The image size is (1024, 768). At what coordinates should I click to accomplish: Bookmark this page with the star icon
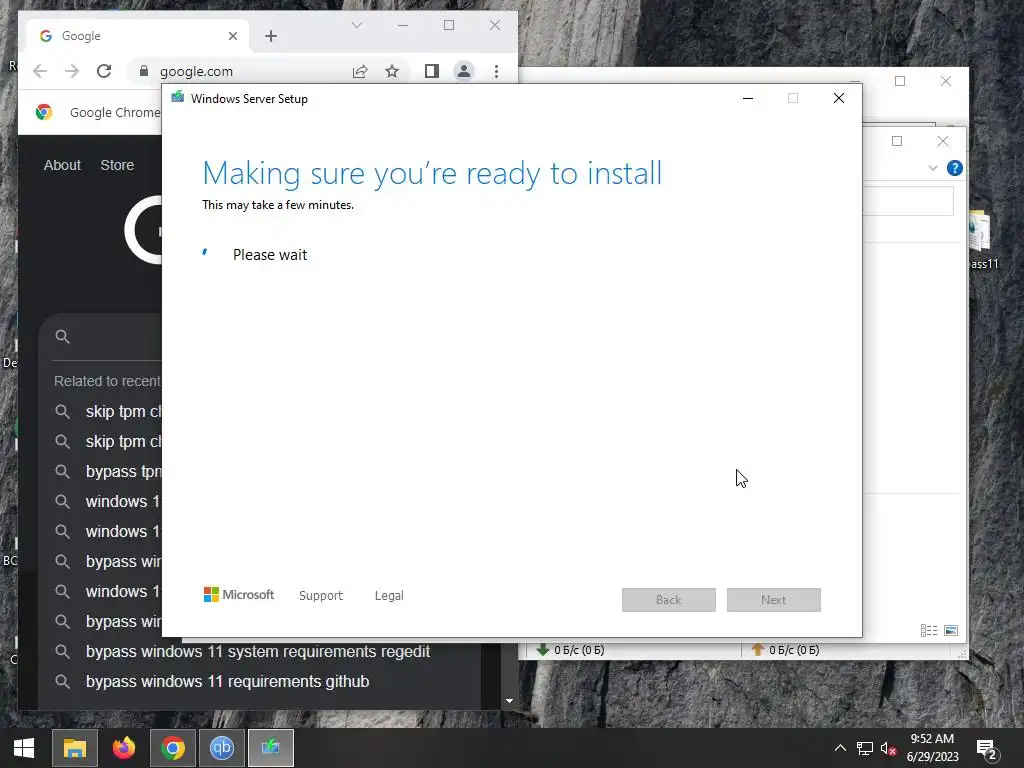[x=392, y=71]
